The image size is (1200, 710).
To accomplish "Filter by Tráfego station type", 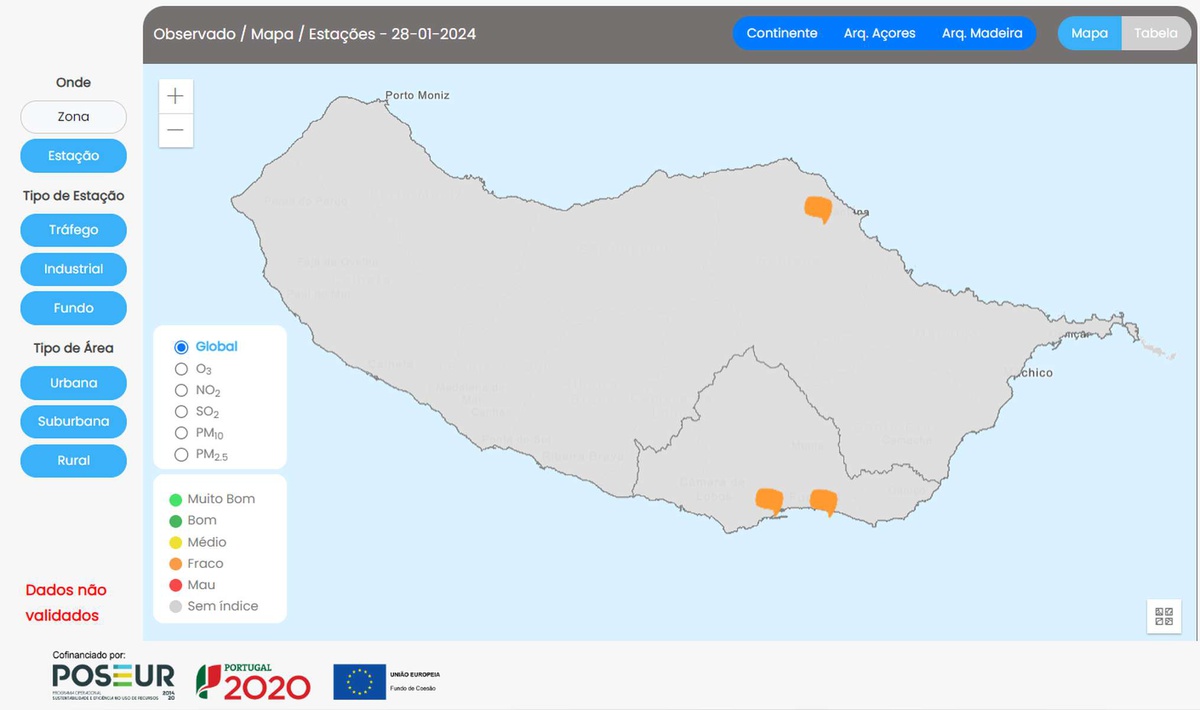I will tap(73, 230).
